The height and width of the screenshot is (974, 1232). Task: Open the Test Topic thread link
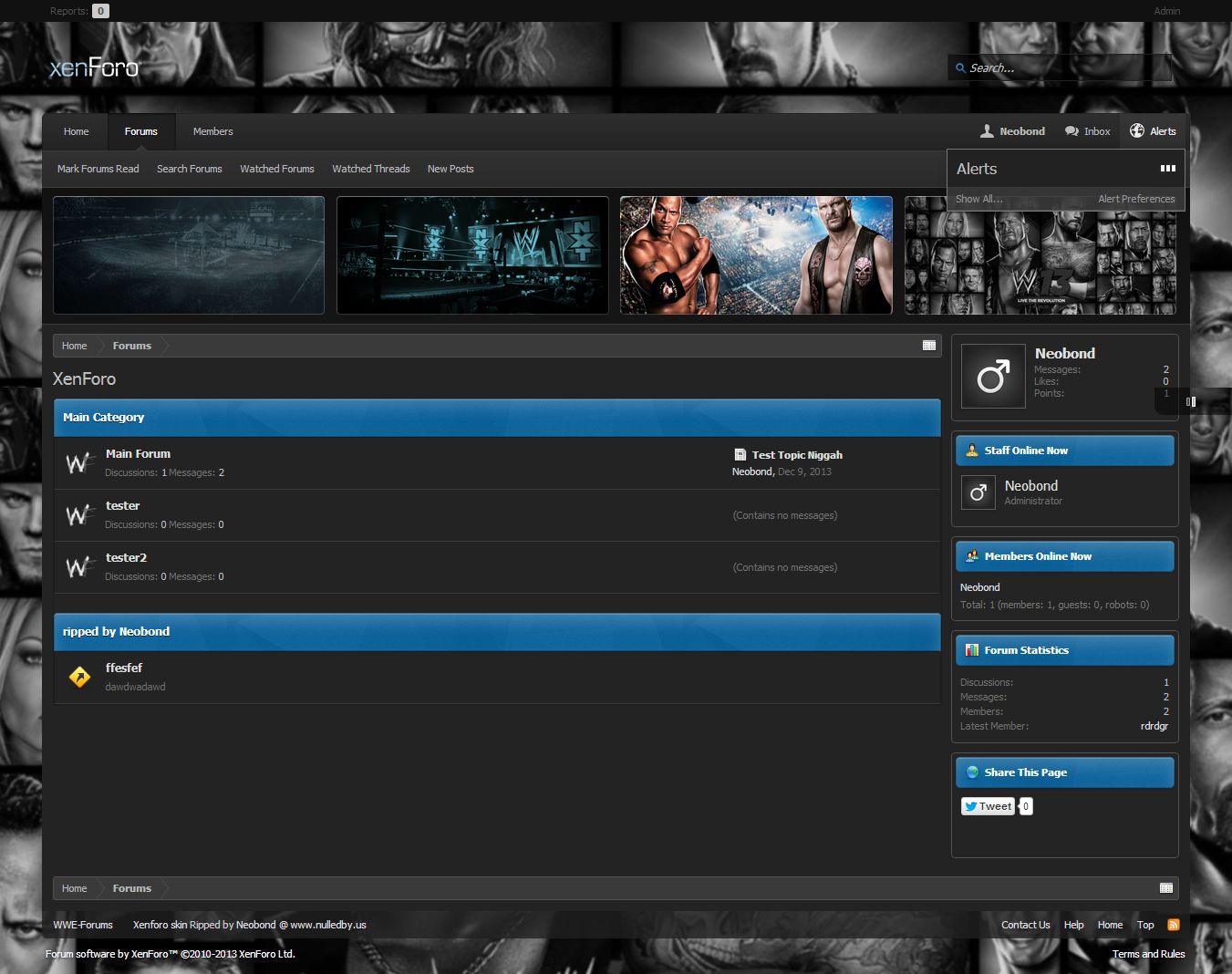[x=796, y=455]
